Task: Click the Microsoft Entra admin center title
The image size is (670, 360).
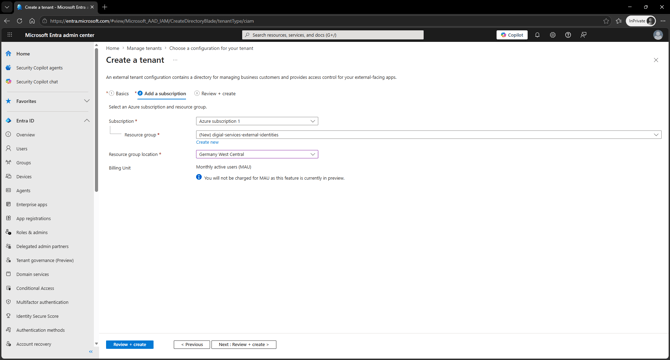Action: pyautogui.click(x=59, y=35)
